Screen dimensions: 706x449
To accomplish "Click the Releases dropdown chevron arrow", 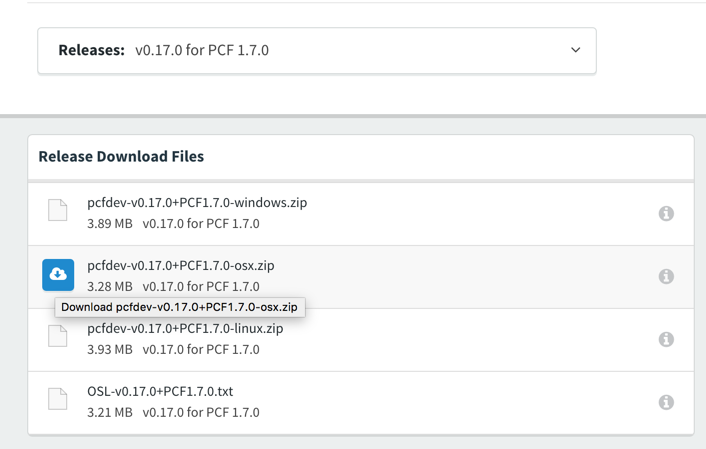I will point(575,50).
